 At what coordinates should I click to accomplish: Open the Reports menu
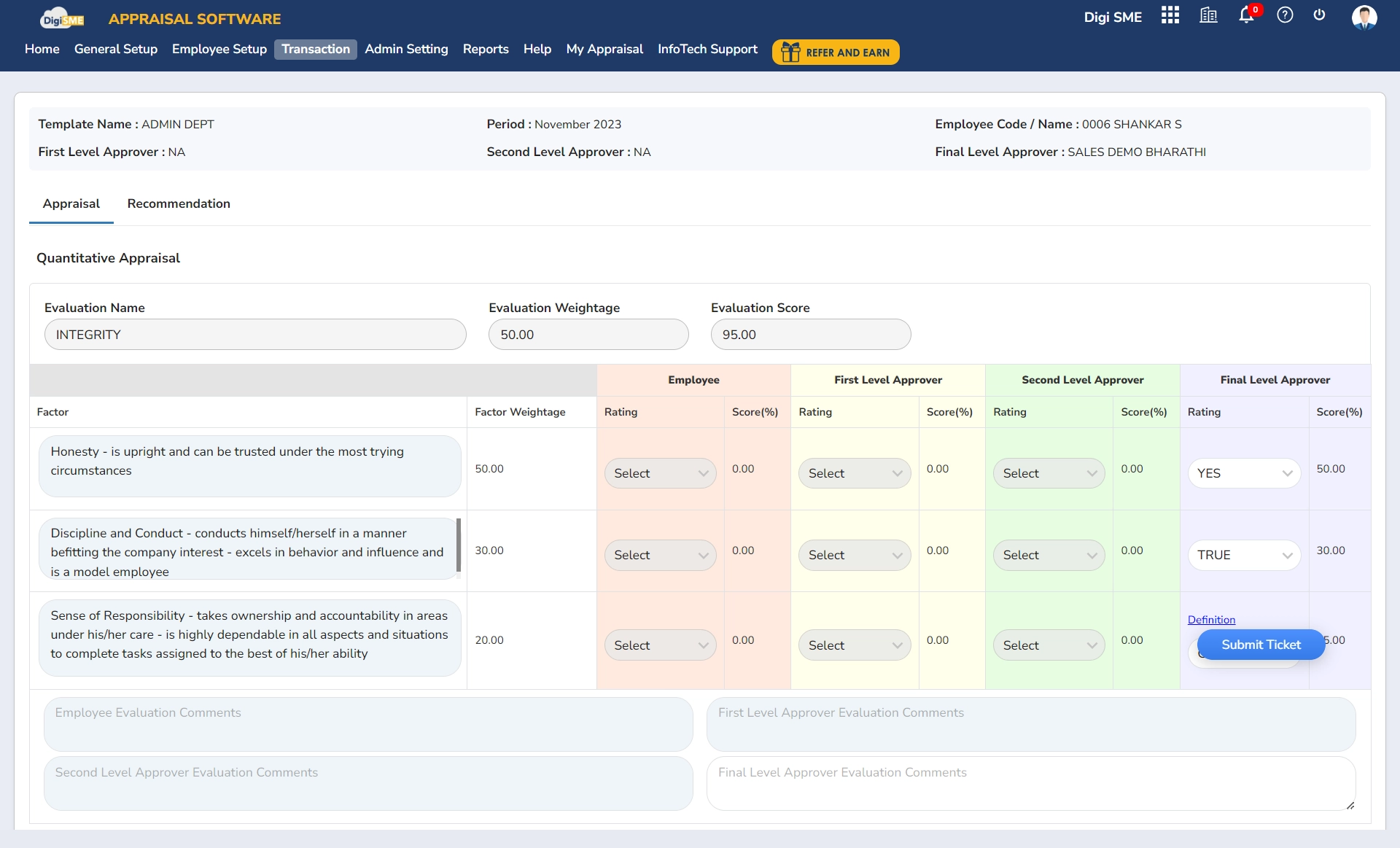[486, 49]
